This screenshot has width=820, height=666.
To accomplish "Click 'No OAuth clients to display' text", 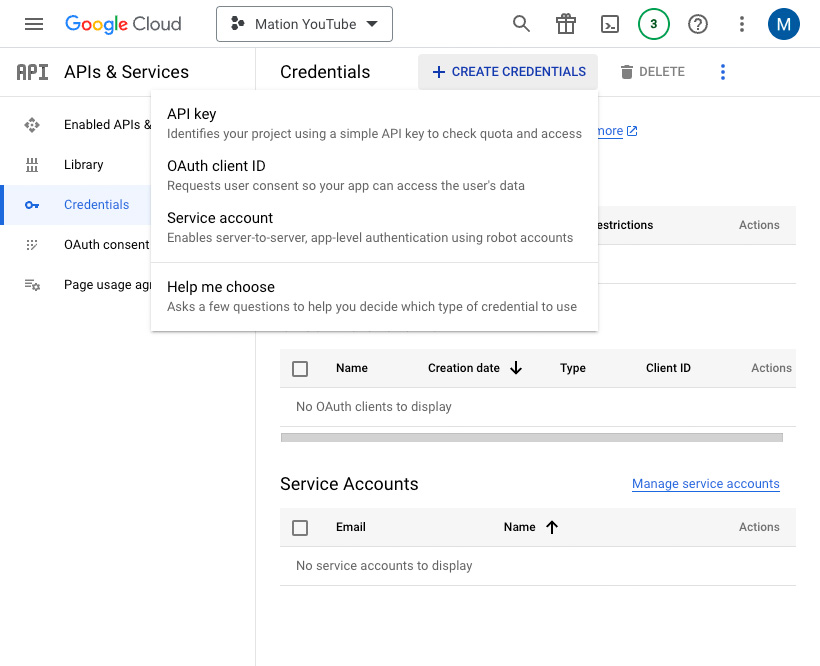I will click(x=373, y=407).
